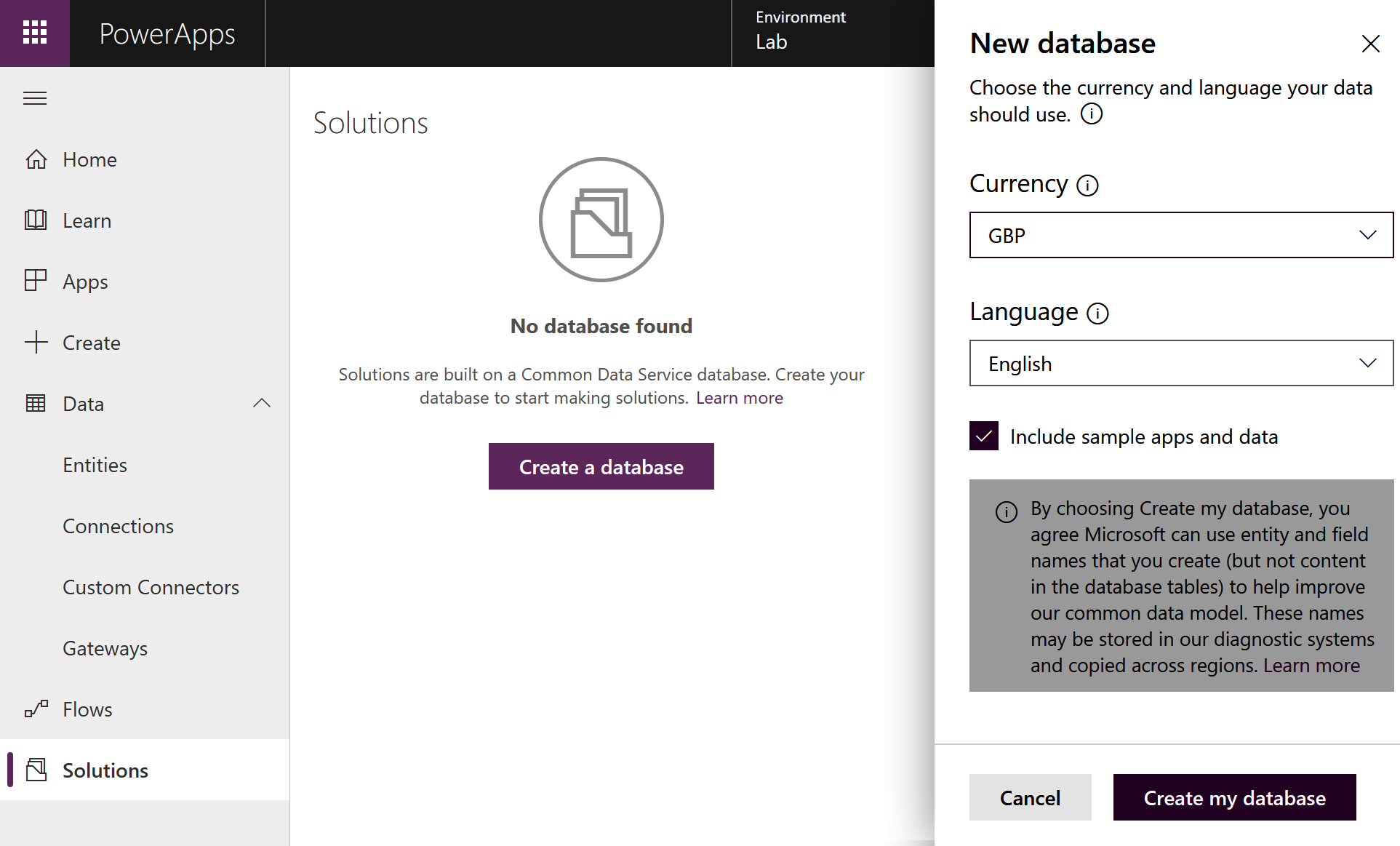Open Flows in the sidebar

click(145, 709)
